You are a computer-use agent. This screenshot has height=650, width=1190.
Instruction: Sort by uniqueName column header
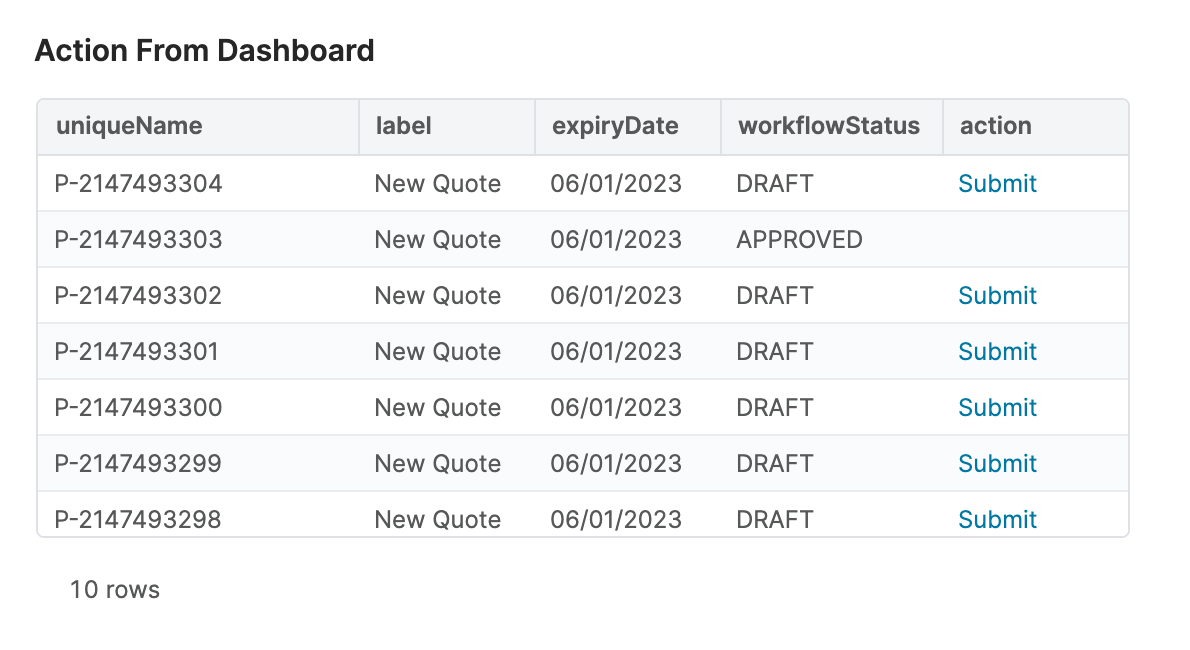pyautogui.click(x=129, y=126)
